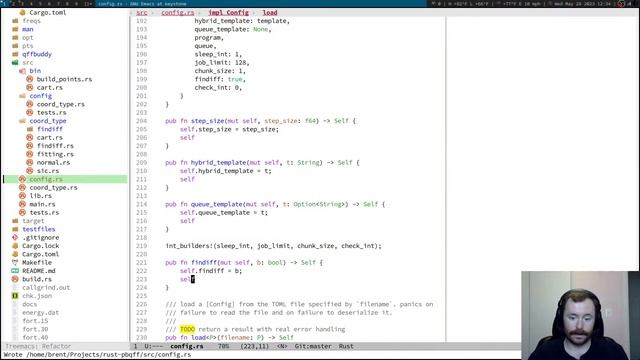Click the qffbuddy folder icon
640x360 pixels.
point(15,54)
